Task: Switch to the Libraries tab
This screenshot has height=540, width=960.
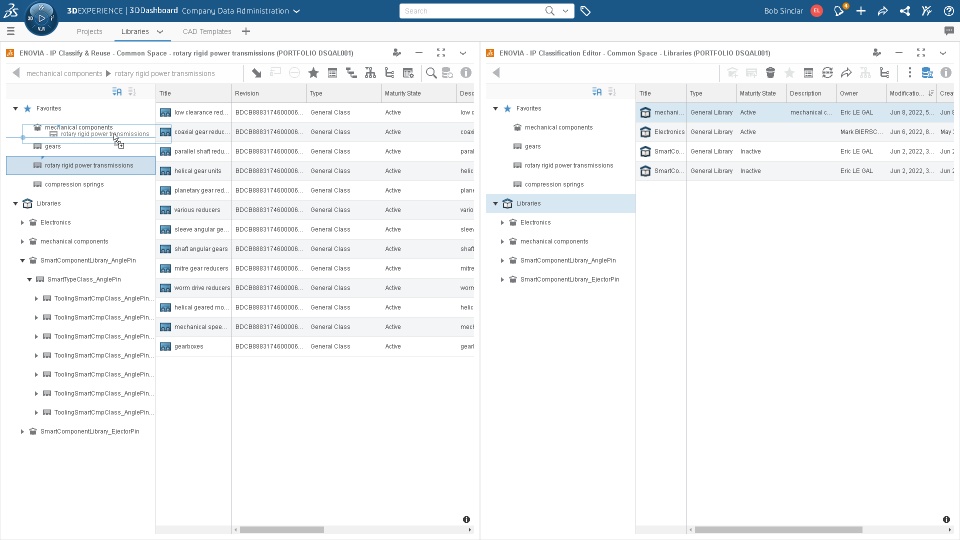Action: click(135, 31)
